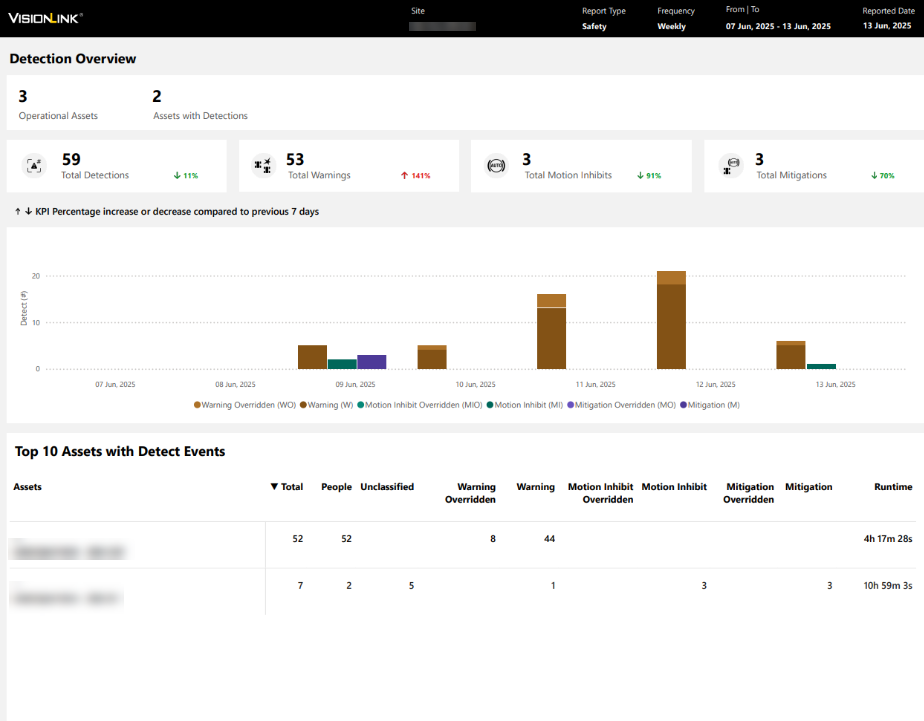
Task: Open the From/To date range selector
Action: [778, 27]
